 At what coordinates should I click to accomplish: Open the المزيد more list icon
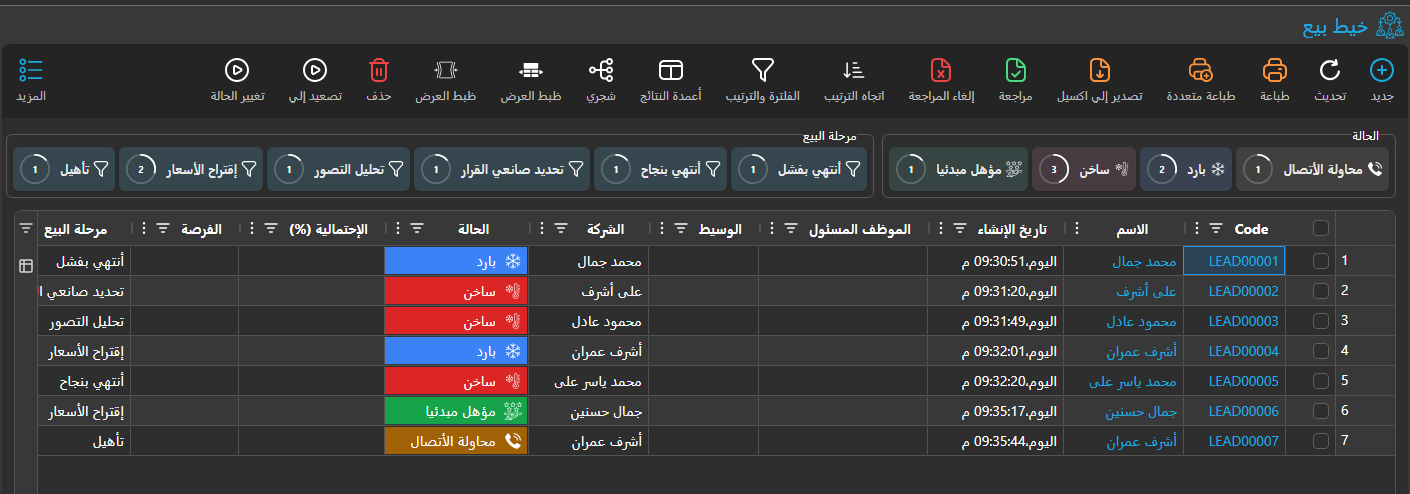[31, 70]
